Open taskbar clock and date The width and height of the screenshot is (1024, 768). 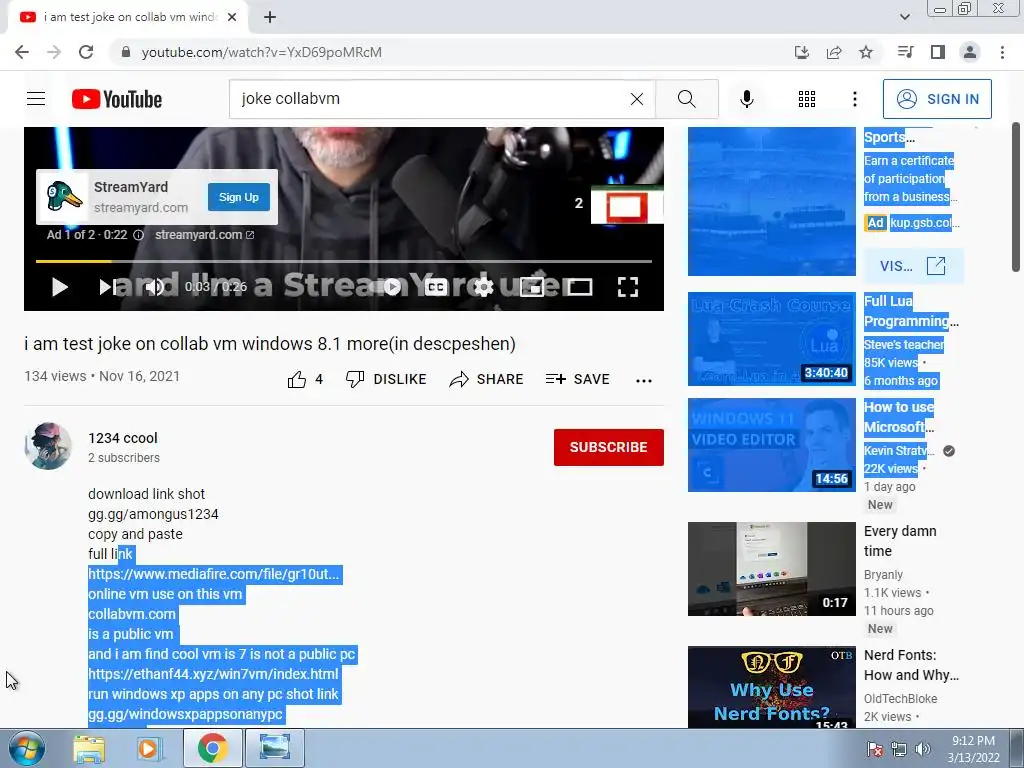pyautogui.click(x=973, y=749)
